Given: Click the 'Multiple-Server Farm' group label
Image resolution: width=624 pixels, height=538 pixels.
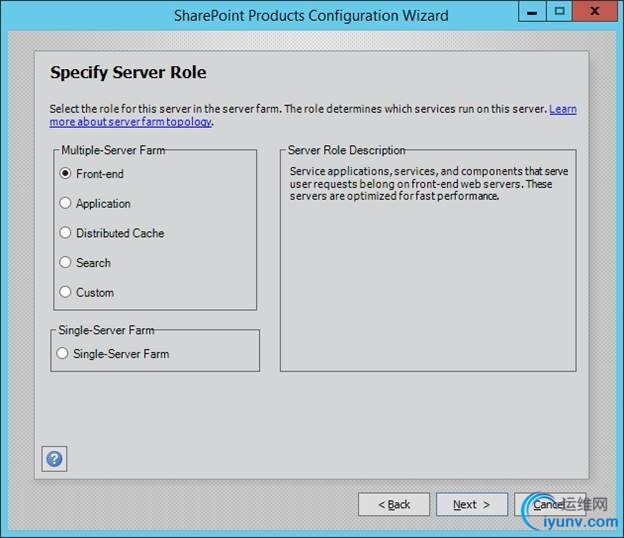Looking at the screenshot, I should 113,150.
